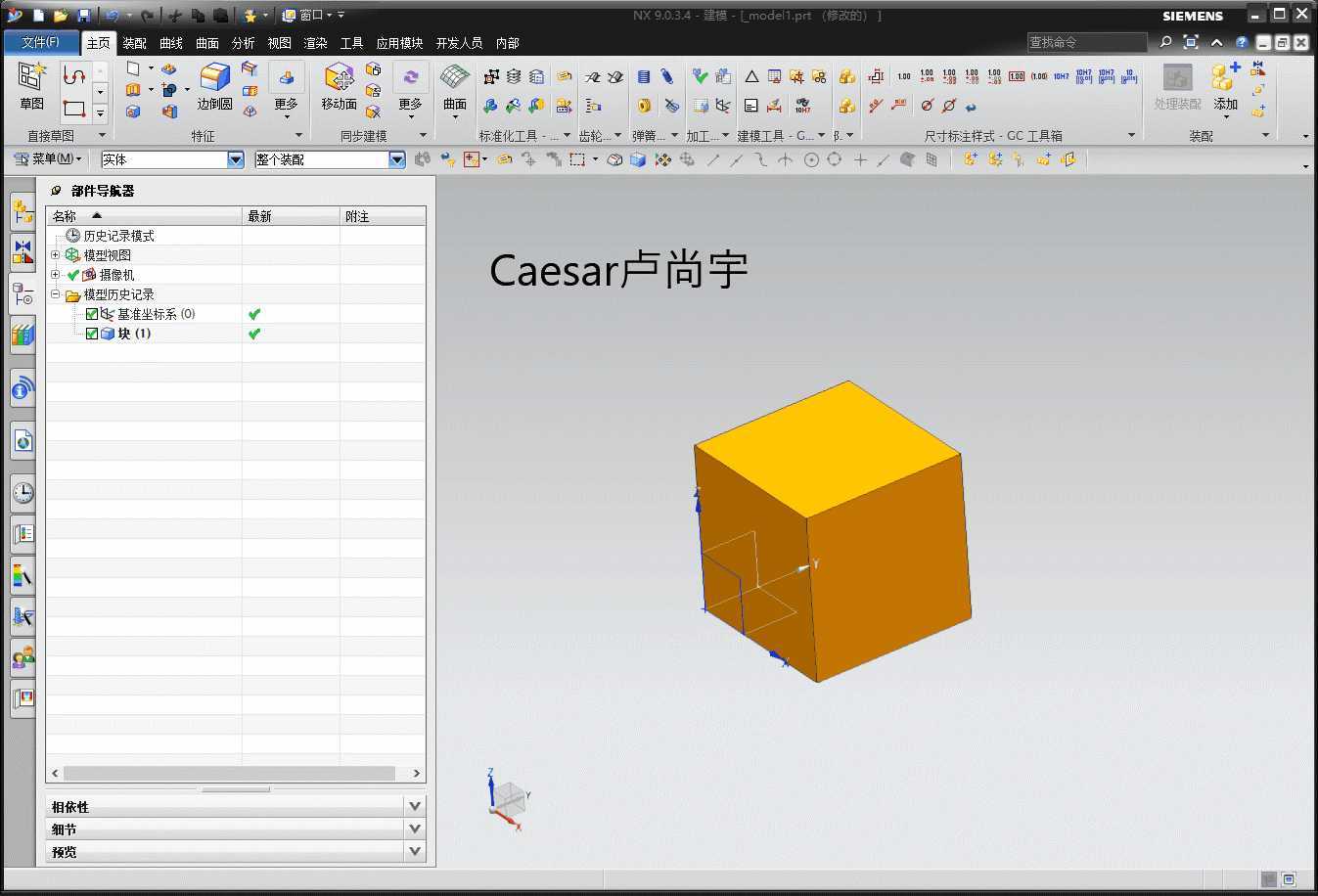Open the 同步建模 group 更多 dropdown
The image size is (1318, 896).
[x=410, y=90]
